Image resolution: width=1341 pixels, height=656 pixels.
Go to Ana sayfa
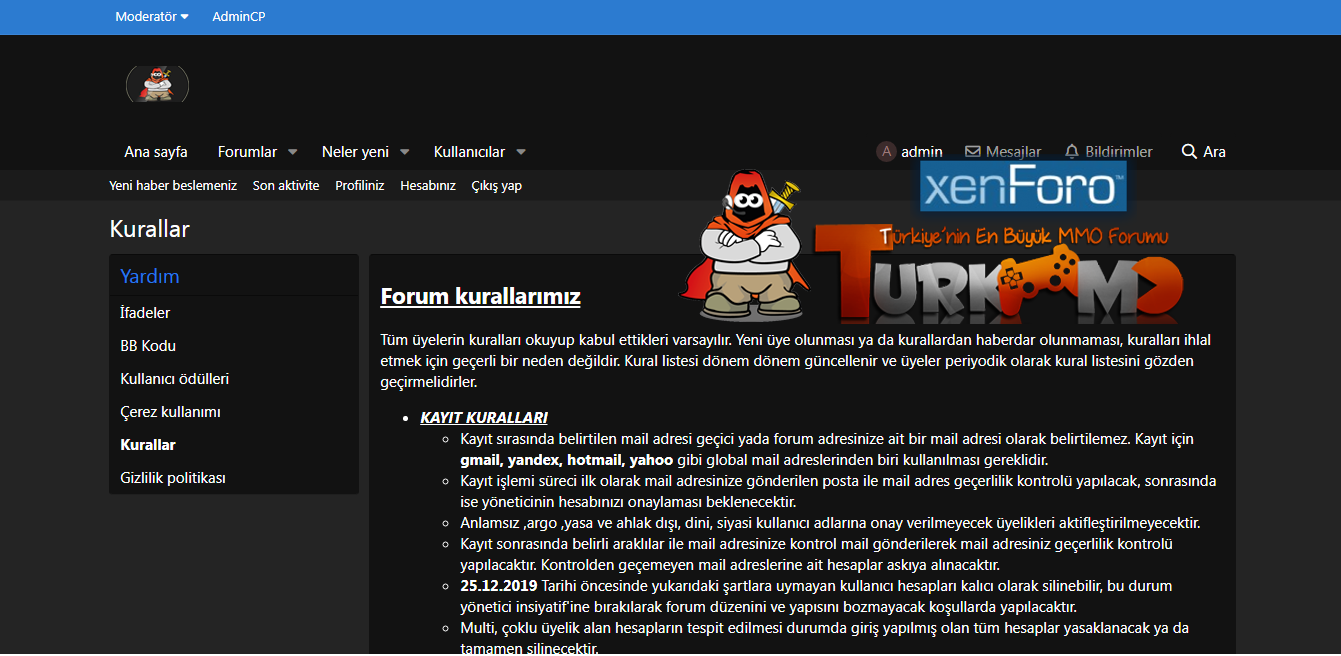[x=156, y=152]
